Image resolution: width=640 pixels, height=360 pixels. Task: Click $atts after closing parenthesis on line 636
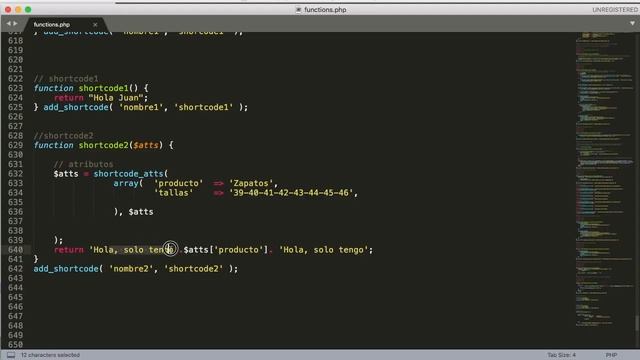tap(141, 212)
